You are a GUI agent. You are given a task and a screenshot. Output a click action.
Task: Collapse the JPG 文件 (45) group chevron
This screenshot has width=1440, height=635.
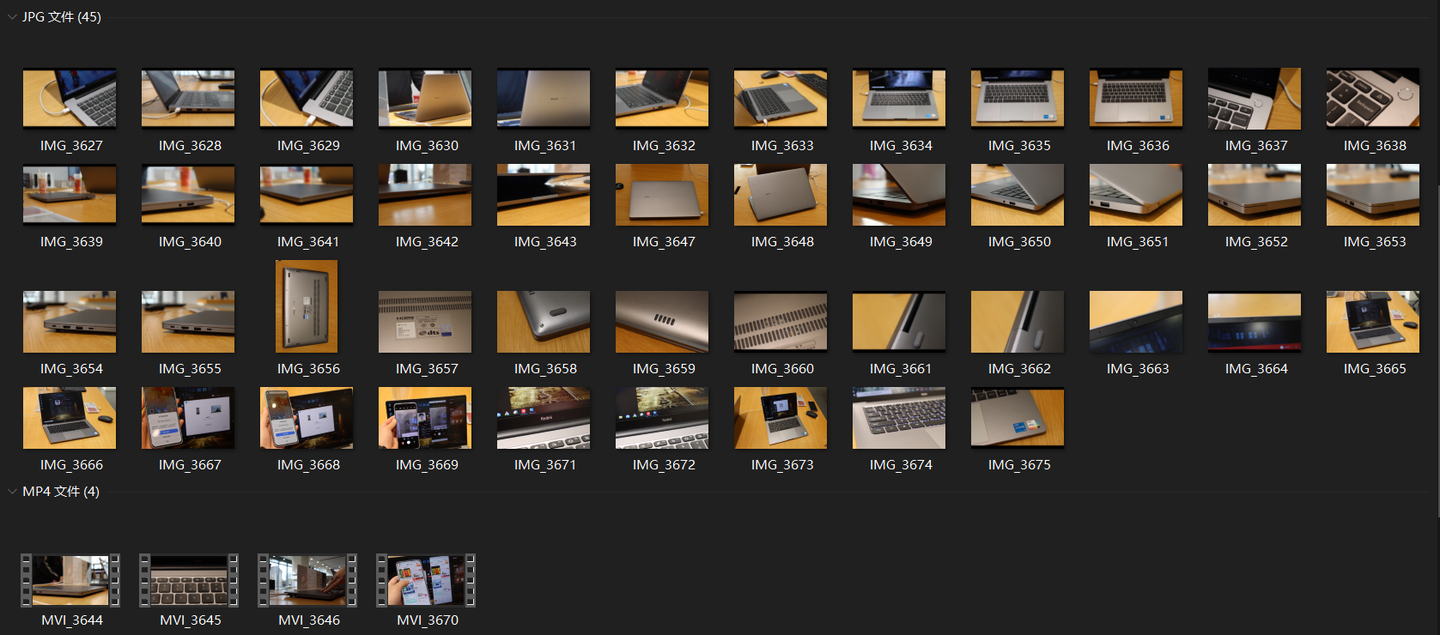(x=12, y=17)
